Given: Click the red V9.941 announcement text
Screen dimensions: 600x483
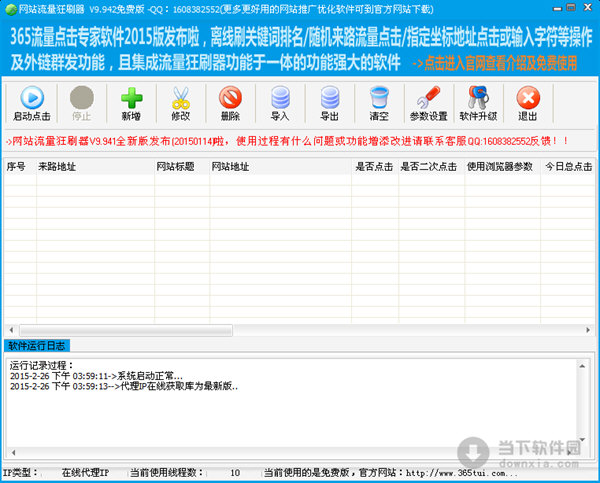Looking at the screenshot, I should click(x=290, y=141).
